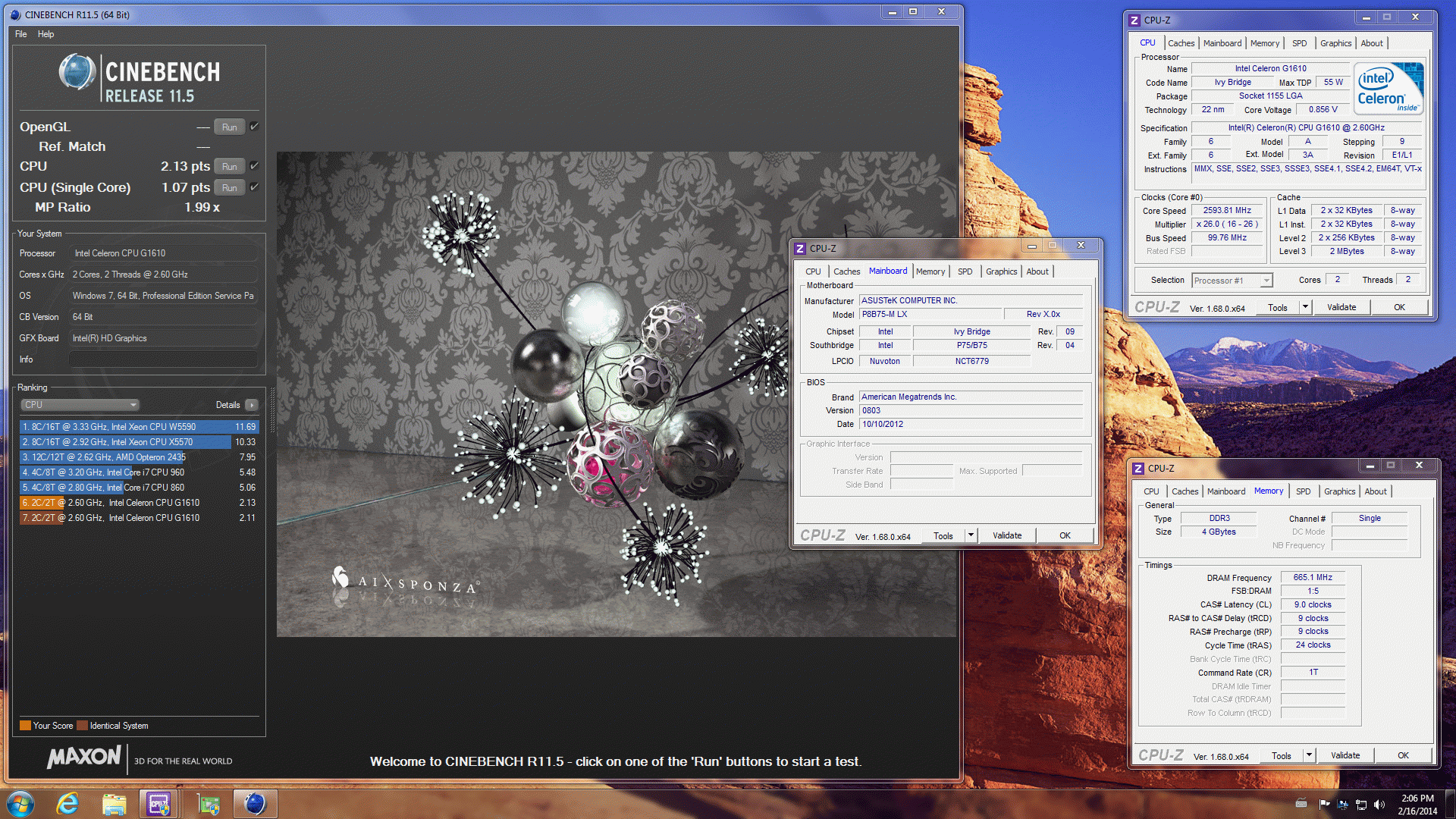Click the Xeon W5590 ranking bar

pyautogui.click(x=139, y=427)
